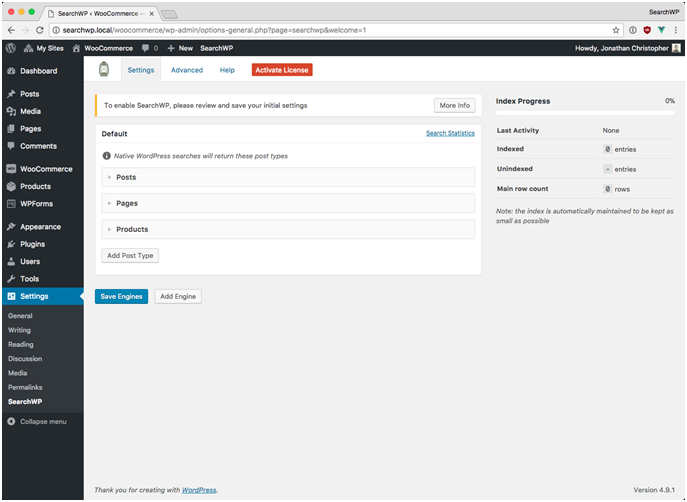Reload the page with the refresh icon
Viewport: 687px width, 502px height.
[x=40, y=30]
